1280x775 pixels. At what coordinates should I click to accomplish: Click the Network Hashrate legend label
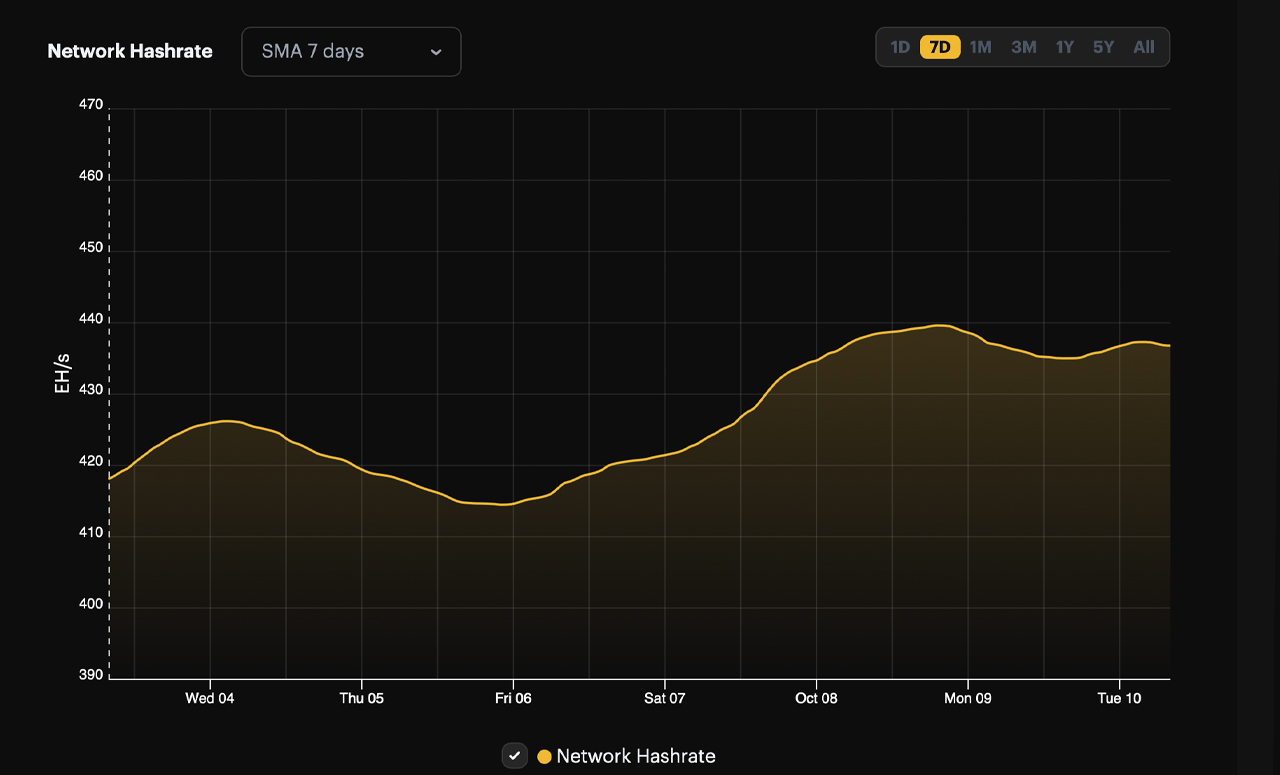pyautogui.click(x=635, y=757)
